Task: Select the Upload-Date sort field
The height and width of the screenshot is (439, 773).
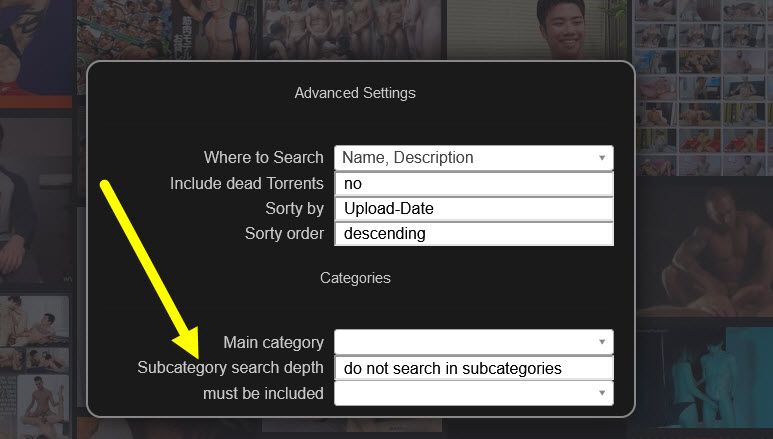Action: pyautogui.click(x=473, y=209)
